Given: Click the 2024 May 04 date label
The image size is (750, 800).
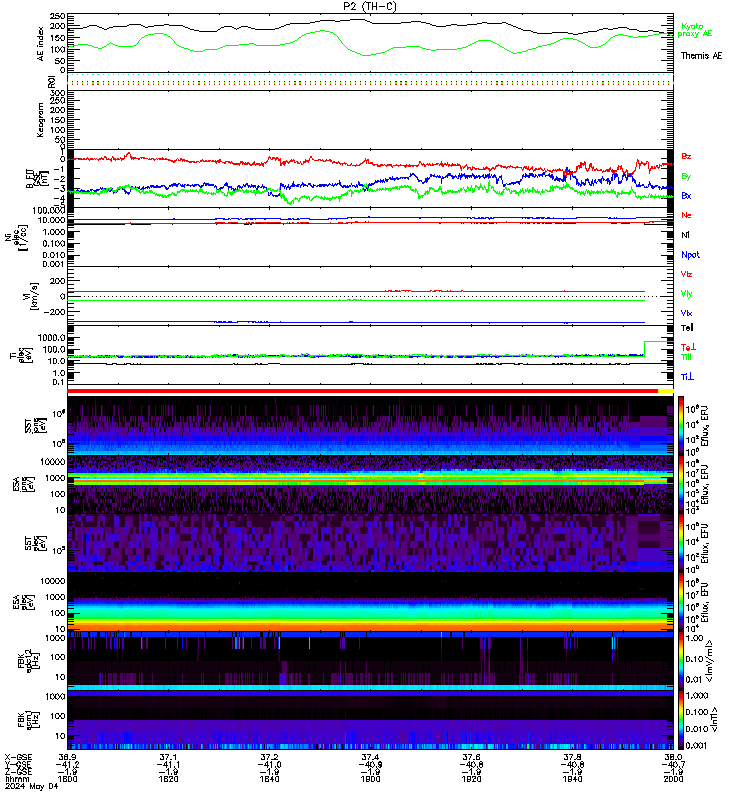Looking at the screenshot, I should click(32, 786).
